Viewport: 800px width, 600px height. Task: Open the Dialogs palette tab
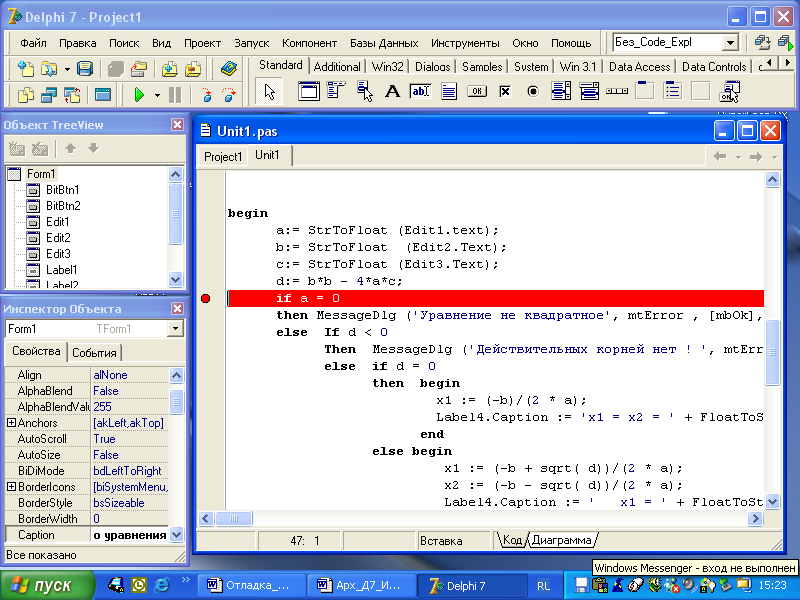click(433, 67)
